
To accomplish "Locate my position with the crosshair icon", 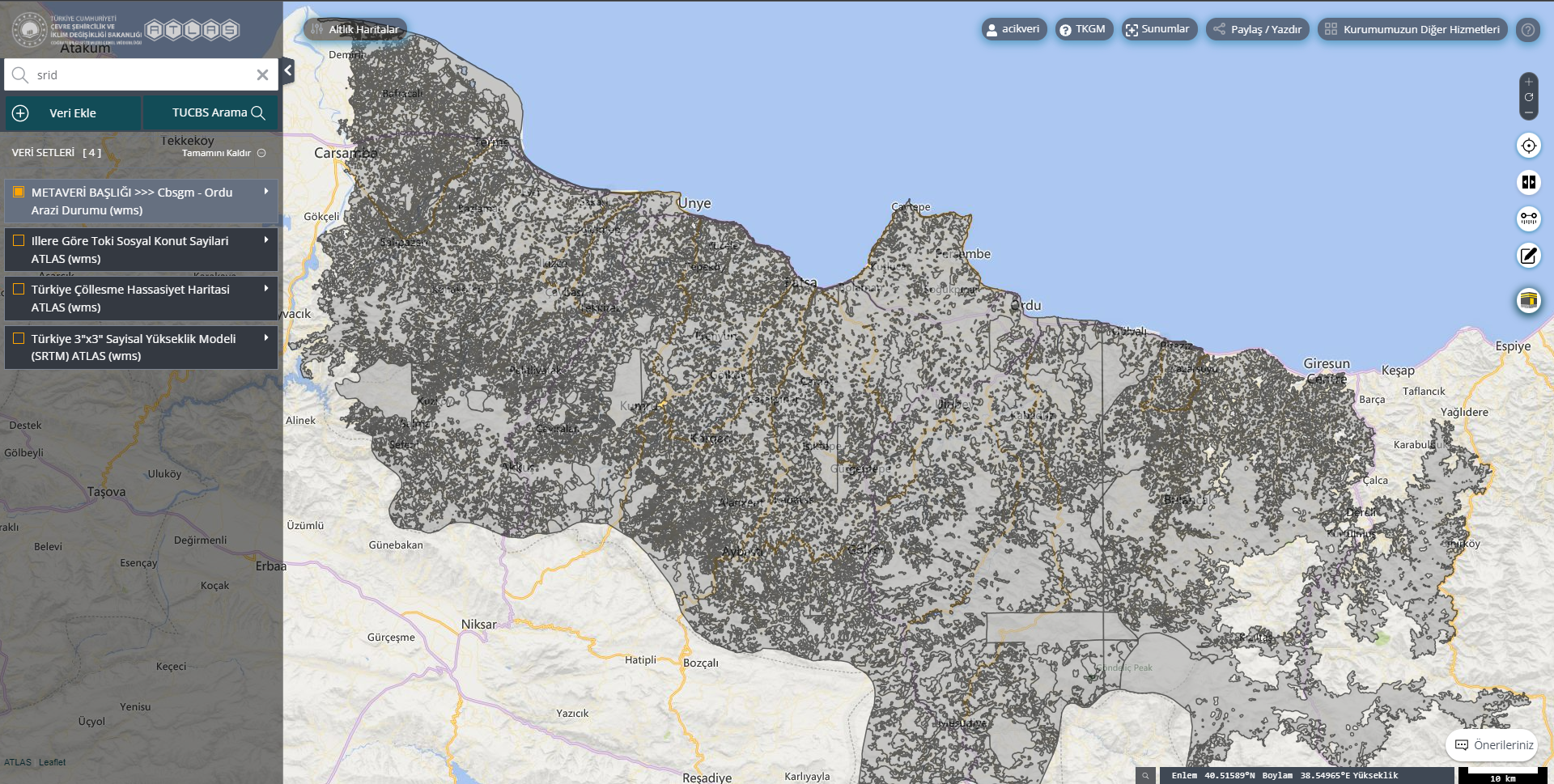I will [1528, 146].
